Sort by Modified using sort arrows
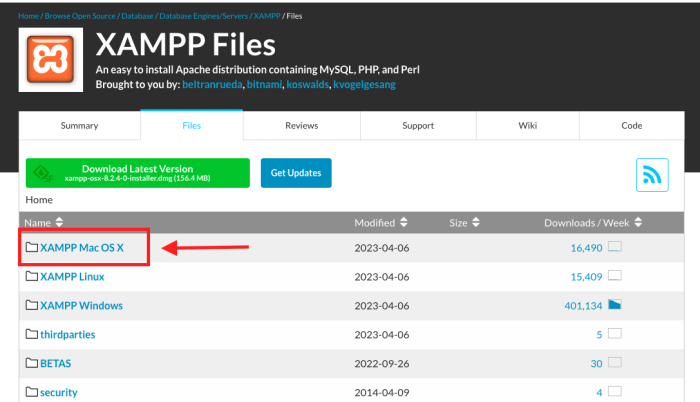Screen dimensions: 700x402 tap(404, 222)
